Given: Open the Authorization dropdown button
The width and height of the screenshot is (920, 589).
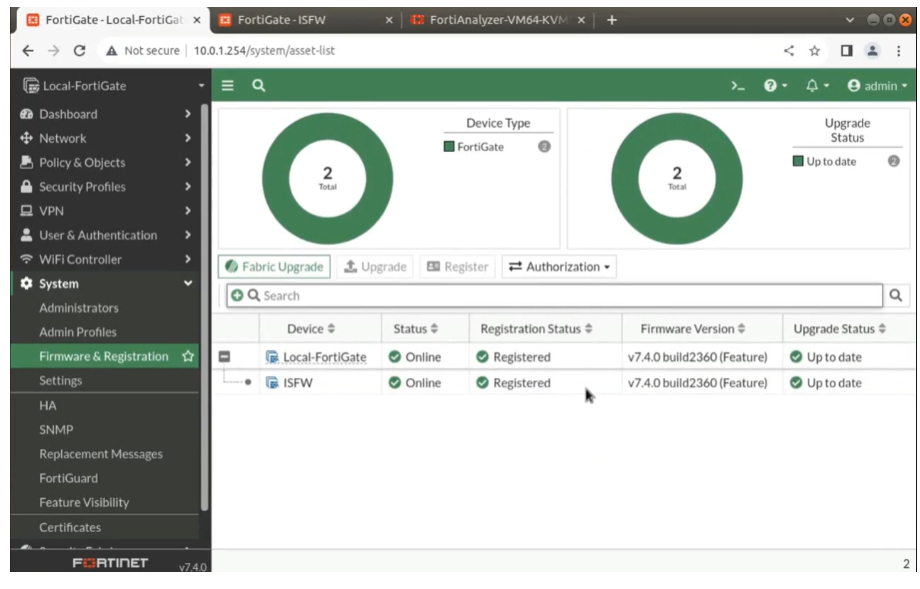Looking at the screenshot, I should pos(559,266).
